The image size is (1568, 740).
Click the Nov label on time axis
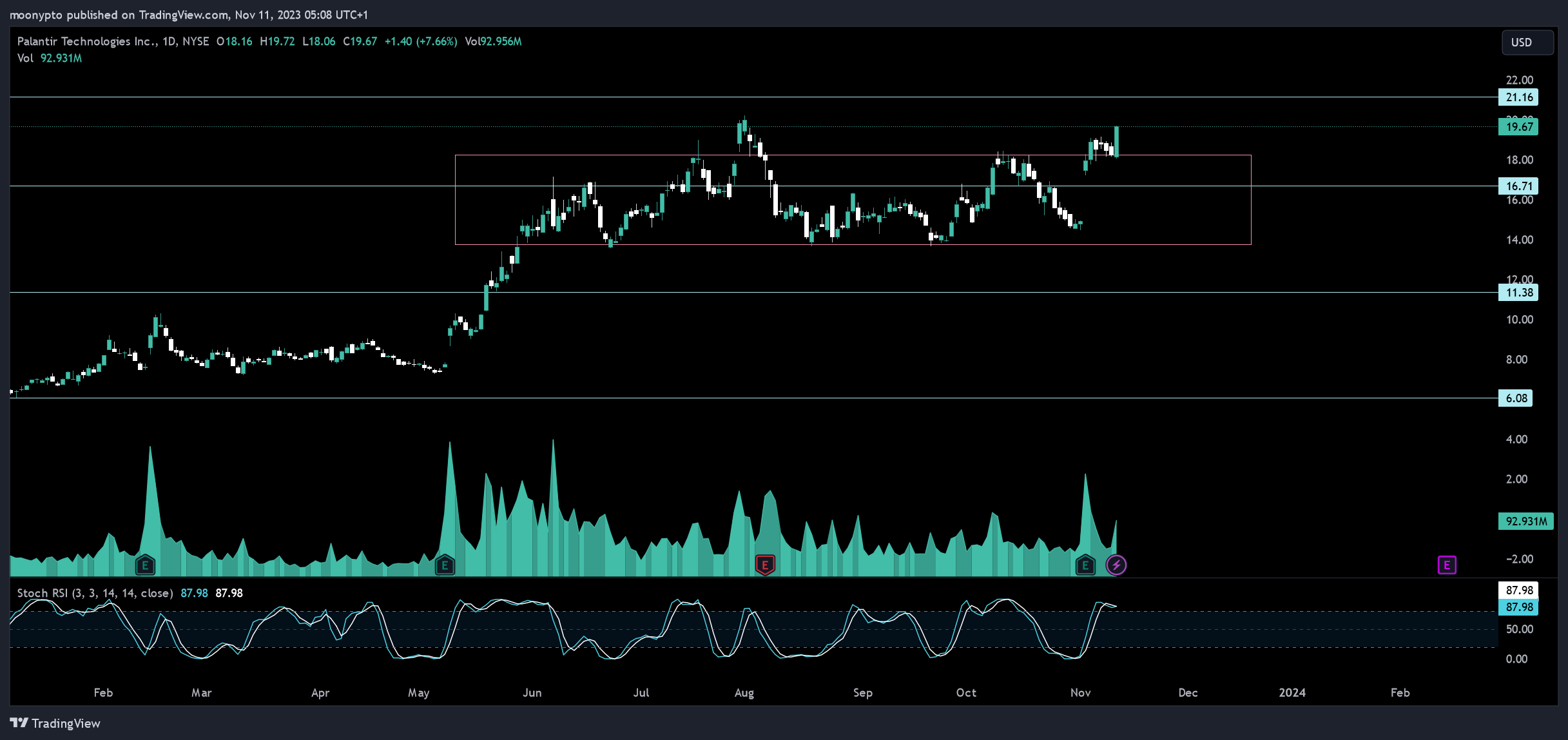pos(1080,693)
